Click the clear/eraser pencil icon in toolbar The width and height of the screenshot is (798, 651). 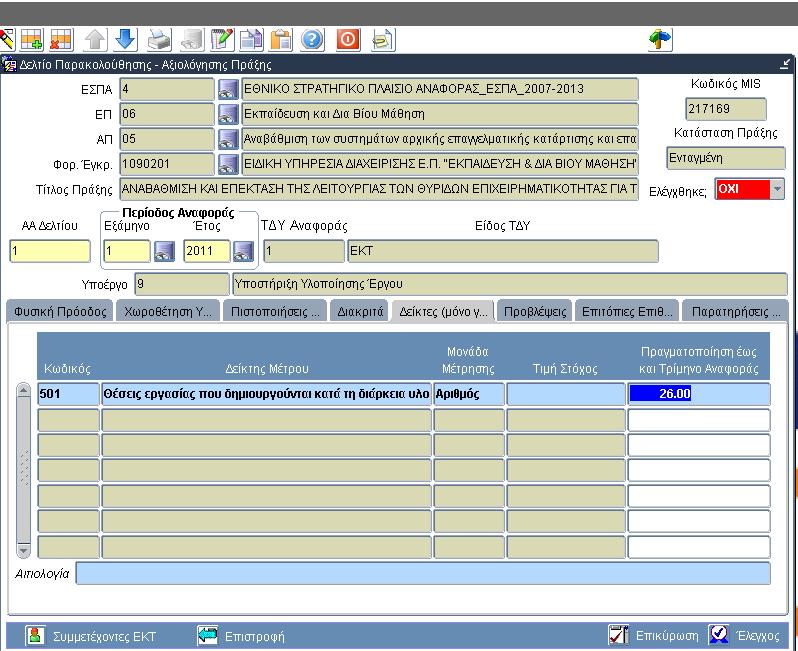6,40
